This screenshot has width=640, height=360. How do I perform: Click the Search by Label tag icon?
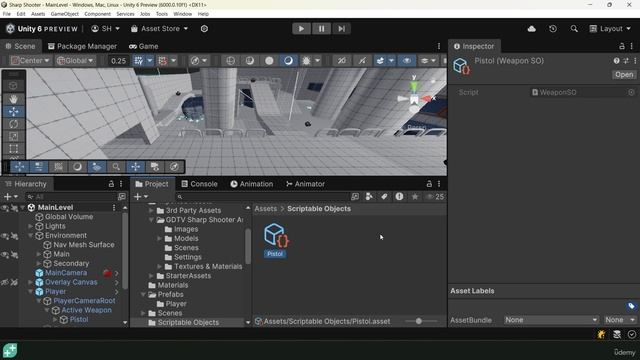pos(384,197)
